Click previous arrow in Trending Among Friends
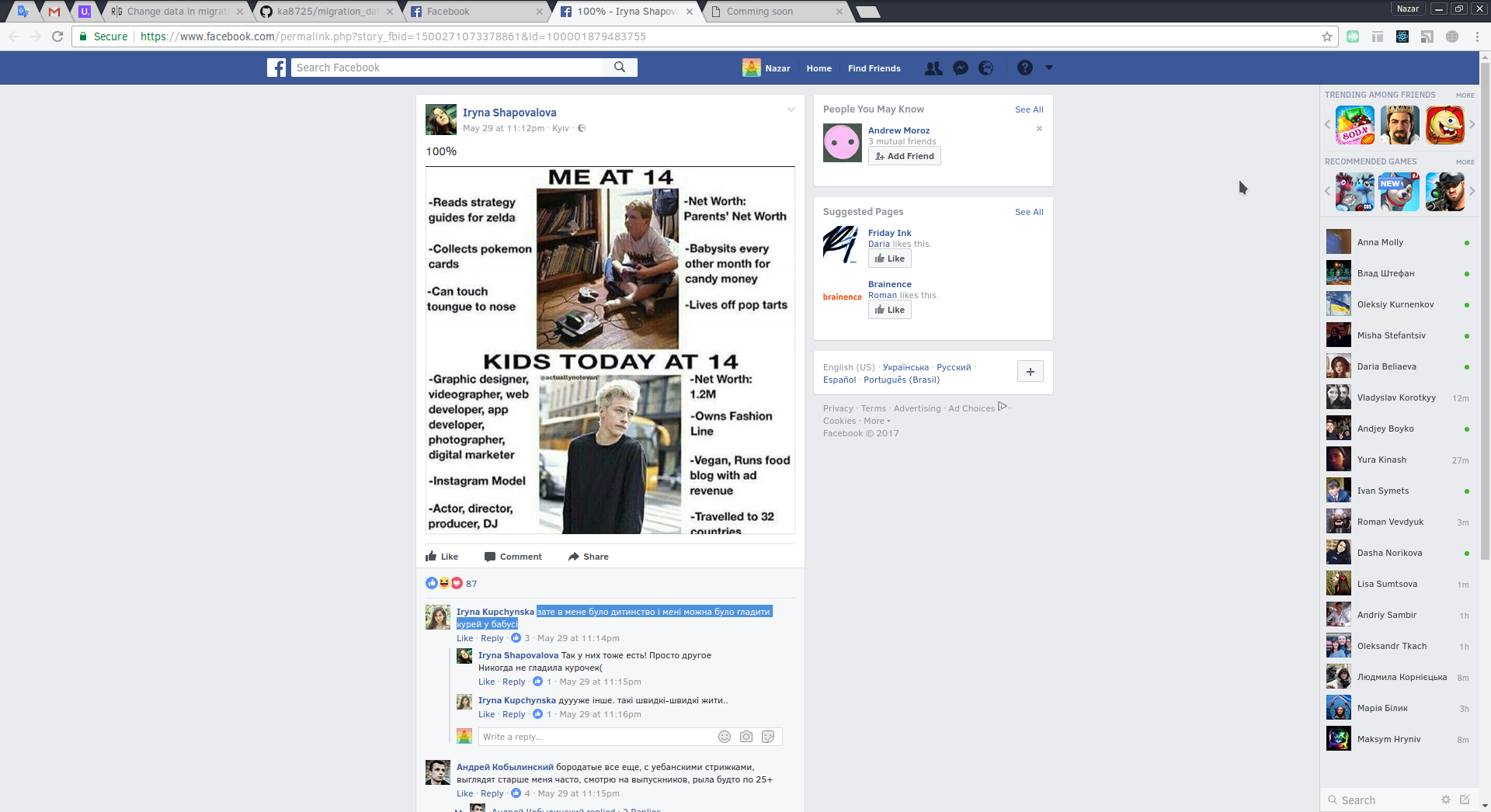This screenshot has width=1491, height=812. coord(1327,124)
